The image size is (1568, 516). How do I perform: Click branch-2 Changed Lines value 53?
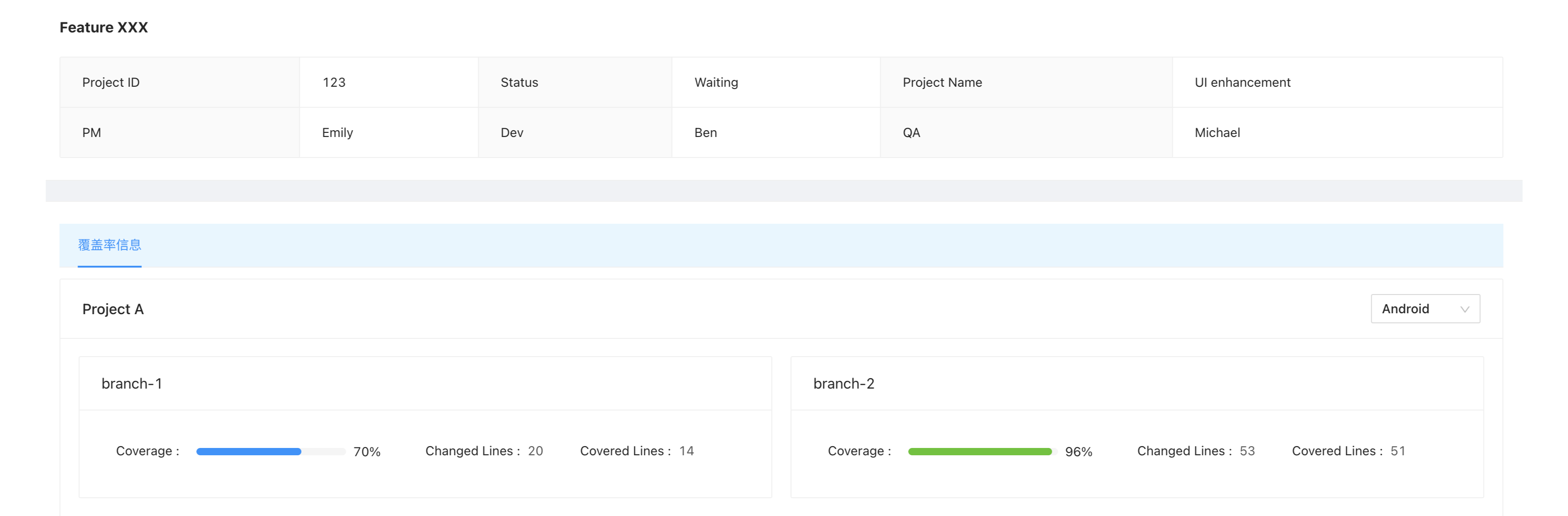(x=1247, y=451)
